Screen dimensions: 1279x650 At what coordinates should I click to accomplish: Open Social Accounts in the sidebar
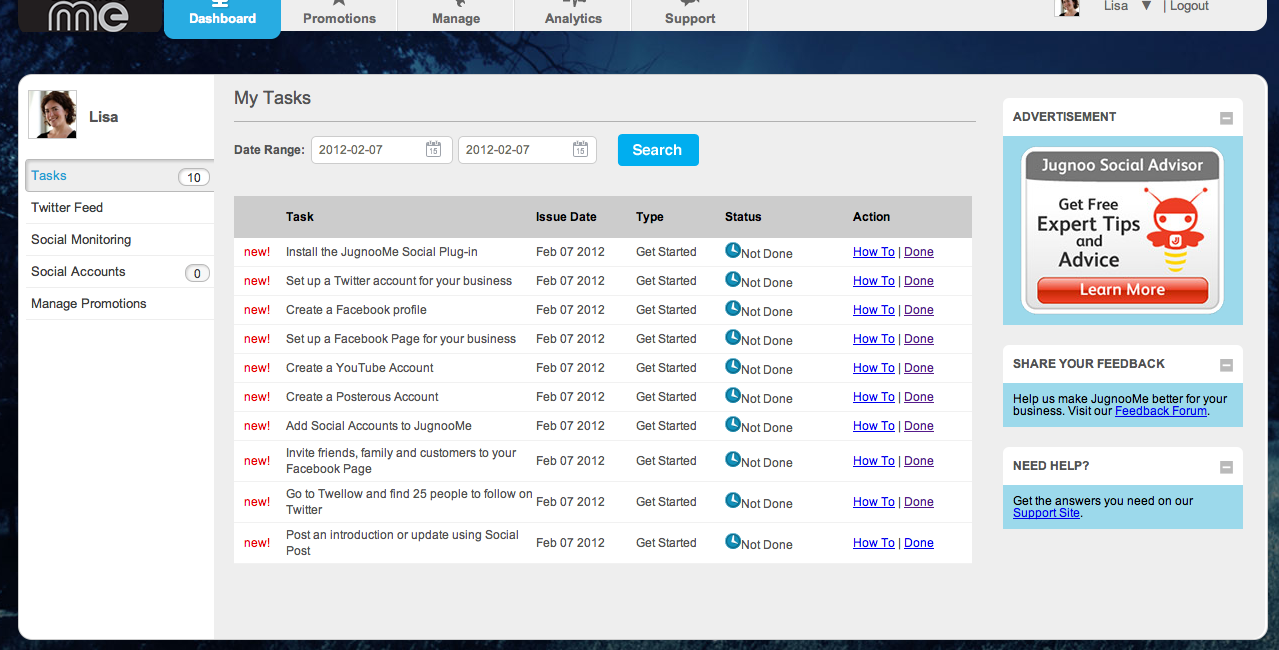coord(120,271)
